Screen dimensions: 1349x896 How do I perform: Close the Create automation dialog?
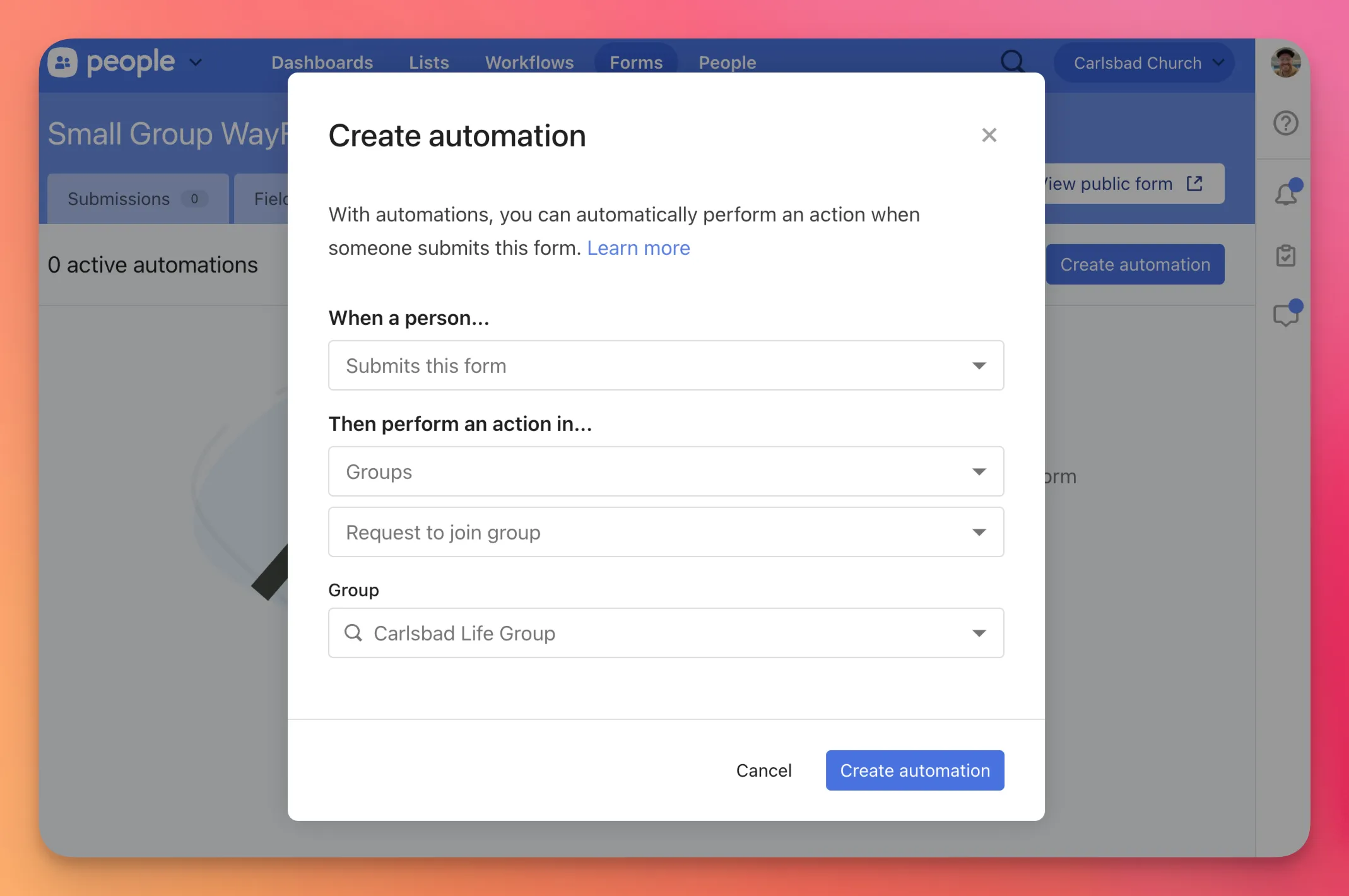[989, 135]
